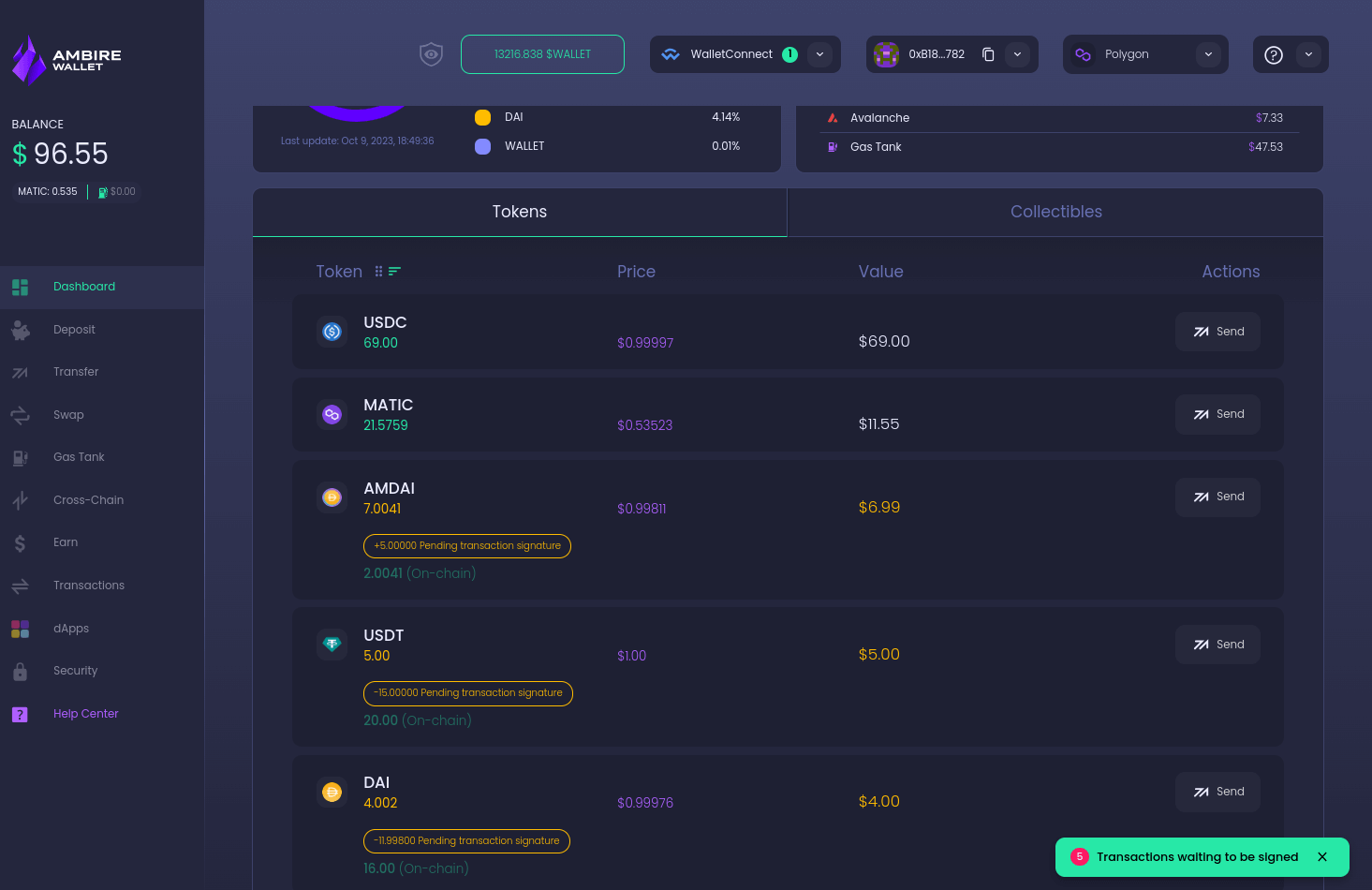The image size is (1372, 890).
Task: Send DAI tokens
Action: tap(1217, 792)
